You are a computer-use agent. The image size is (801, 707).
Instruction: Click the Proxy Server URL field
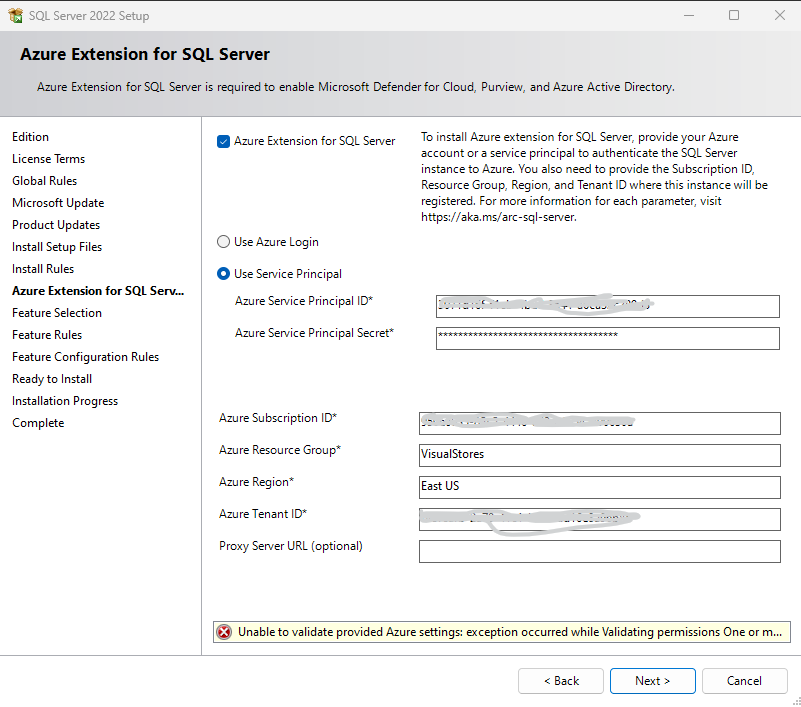(600, 551)
